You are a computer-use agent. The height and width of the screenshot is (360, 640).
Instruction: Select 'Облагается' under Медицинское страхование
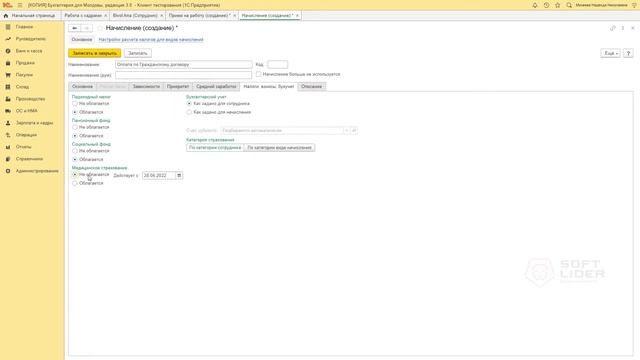75,183
